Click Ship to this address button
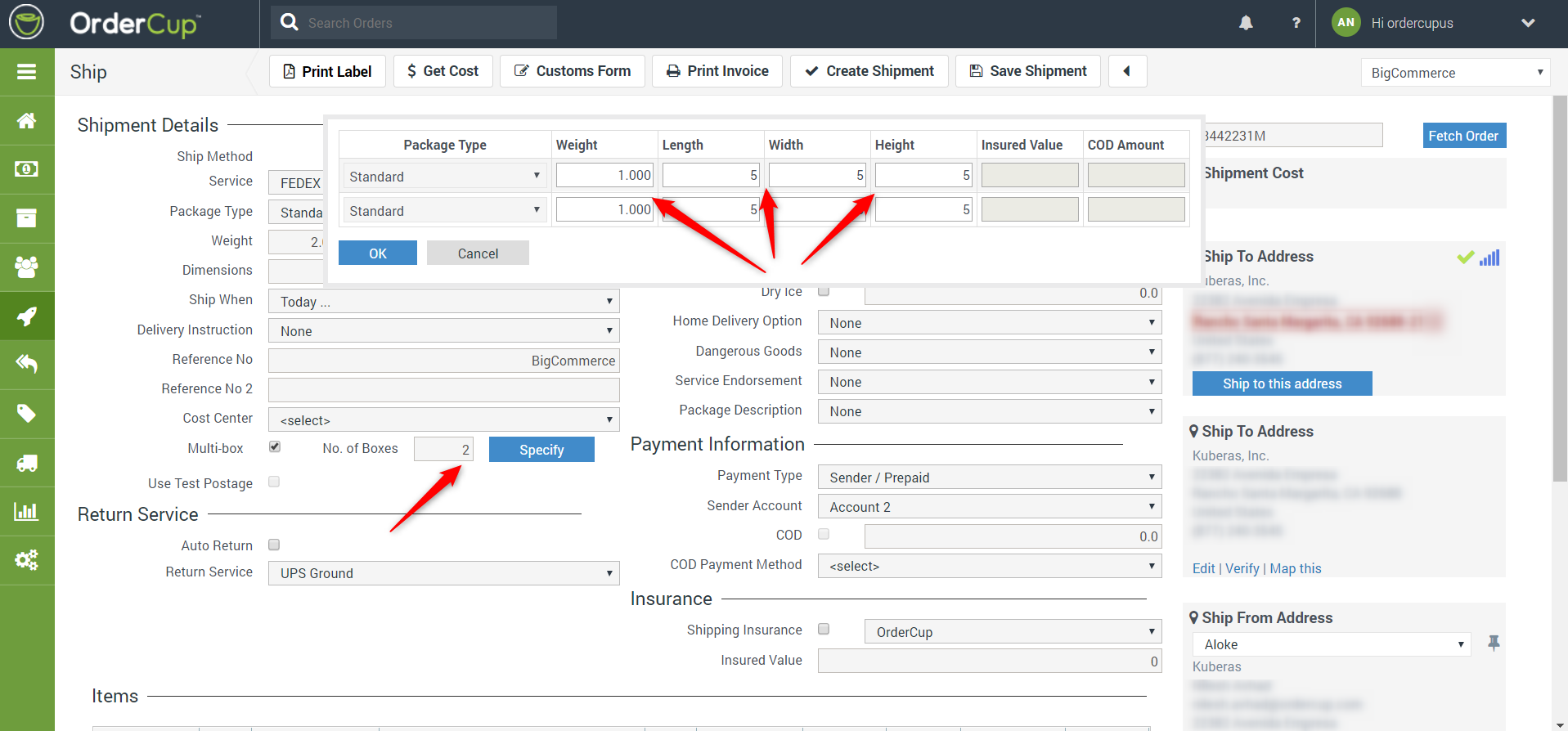Image resolution: width=1568 pixels, height=731 pixels. [x=1282, y=383]
